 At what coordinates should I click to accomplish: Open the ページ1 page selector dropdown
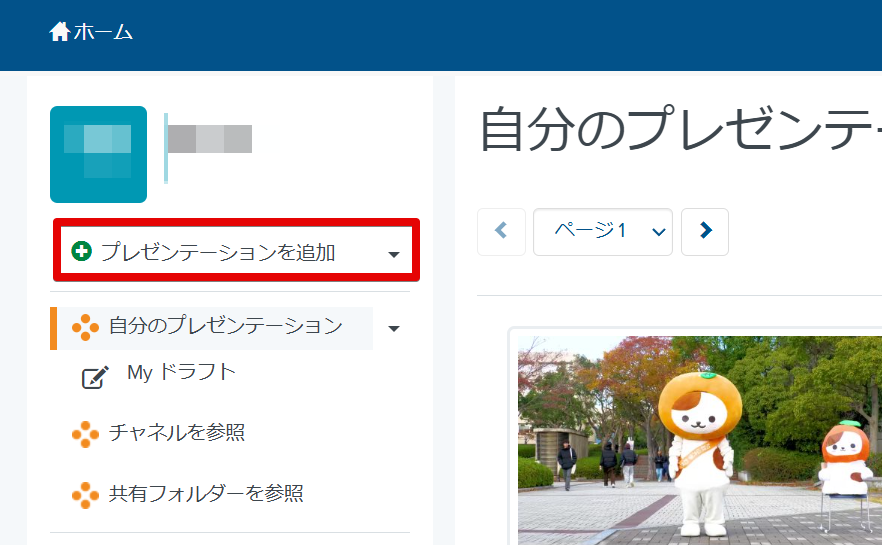[x=602, y=231]
